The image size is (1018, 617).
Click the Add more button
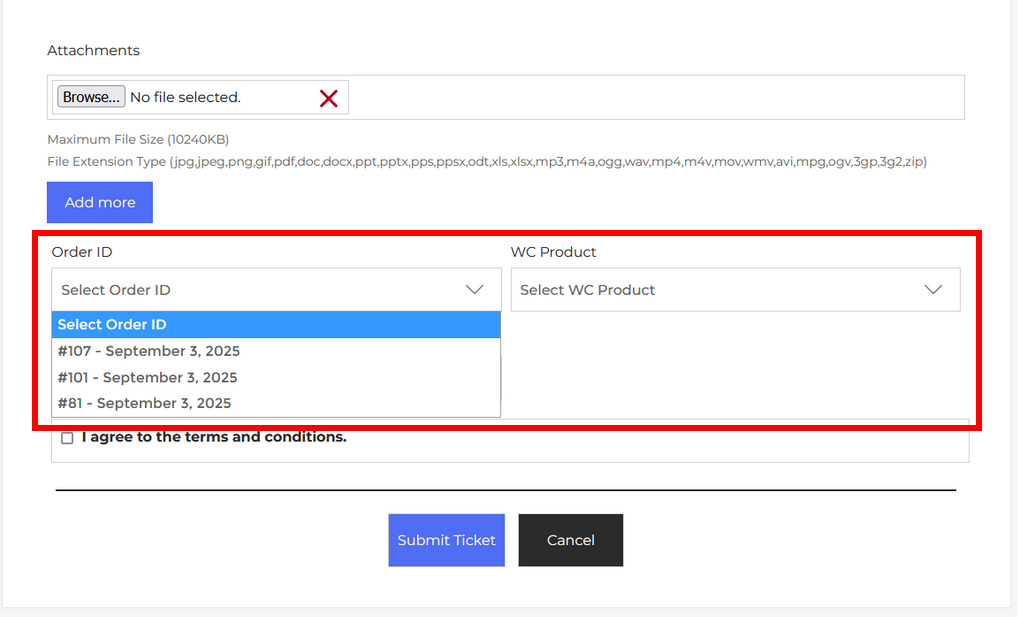(100, 202)
